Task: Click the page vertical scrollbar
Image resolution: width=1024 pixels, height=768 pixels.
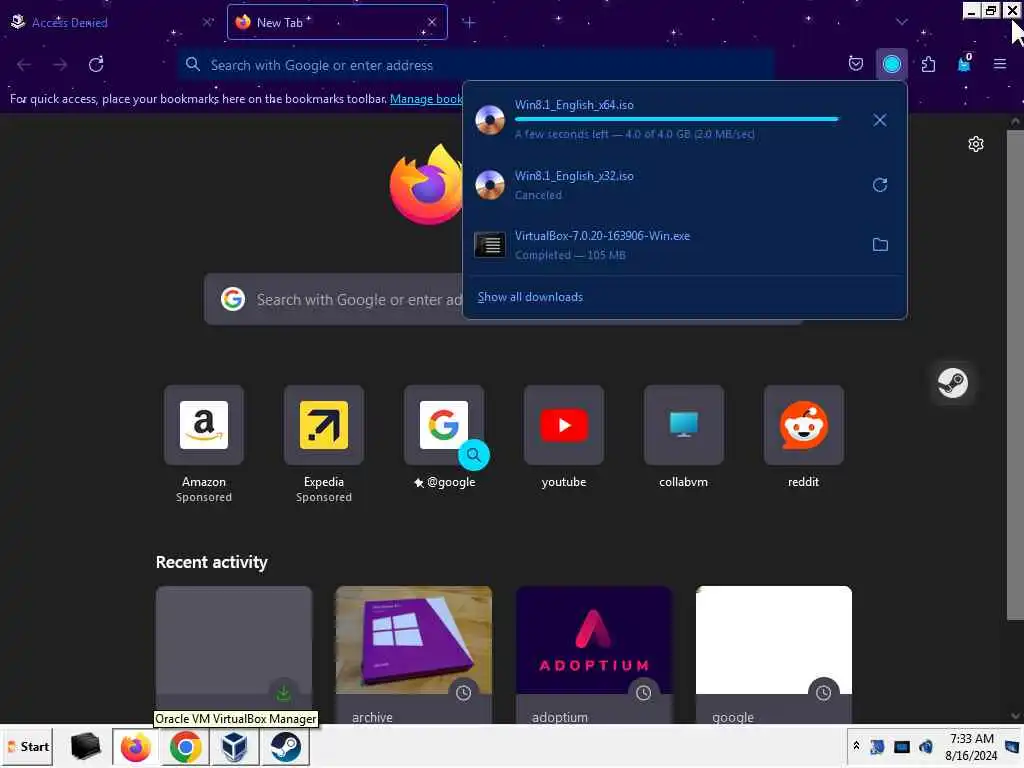Action: coord(1015,374)
